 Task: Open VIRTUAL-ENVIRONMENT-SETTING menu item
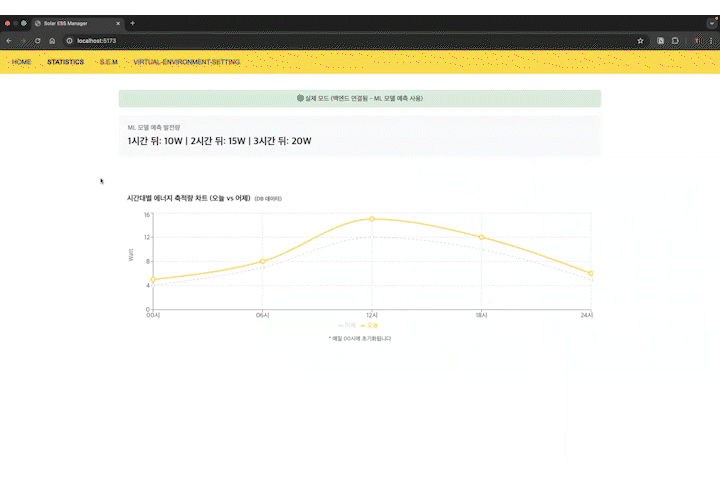(x=186, y=62)
